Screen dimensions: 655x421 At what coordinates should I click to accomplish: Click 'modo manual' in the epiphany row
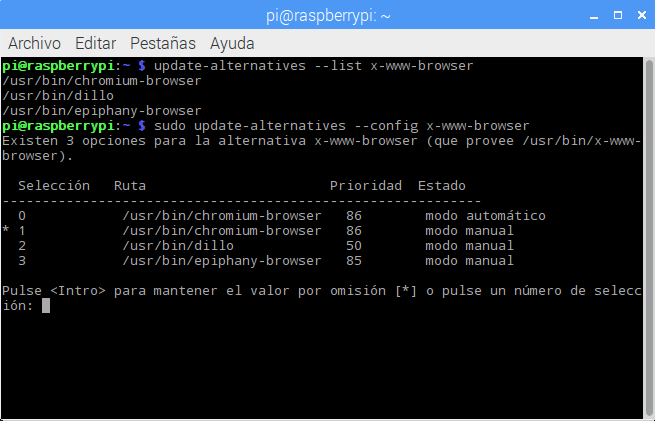click(x=470, y=261)
